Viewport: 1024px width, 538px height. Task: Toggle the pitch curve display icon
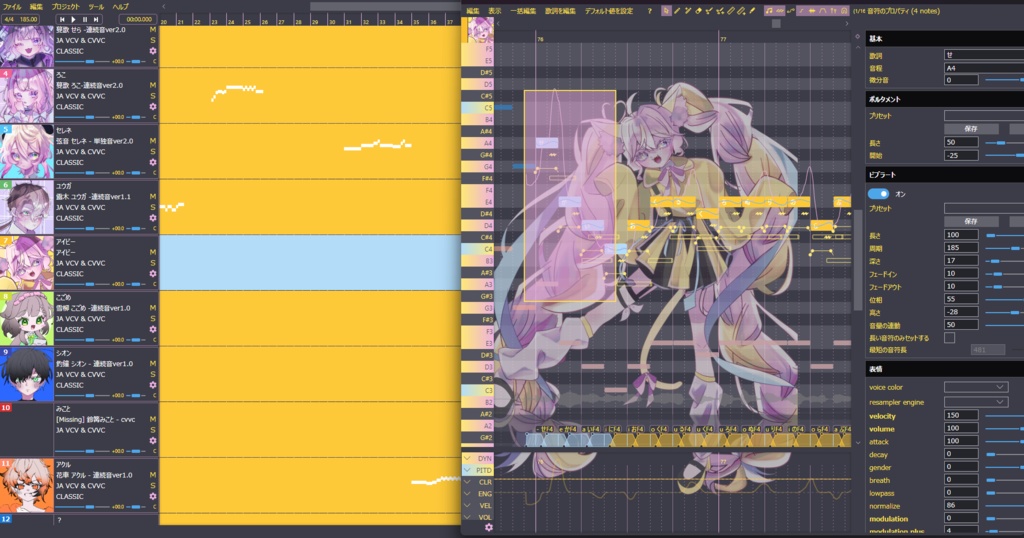[790, 10]
